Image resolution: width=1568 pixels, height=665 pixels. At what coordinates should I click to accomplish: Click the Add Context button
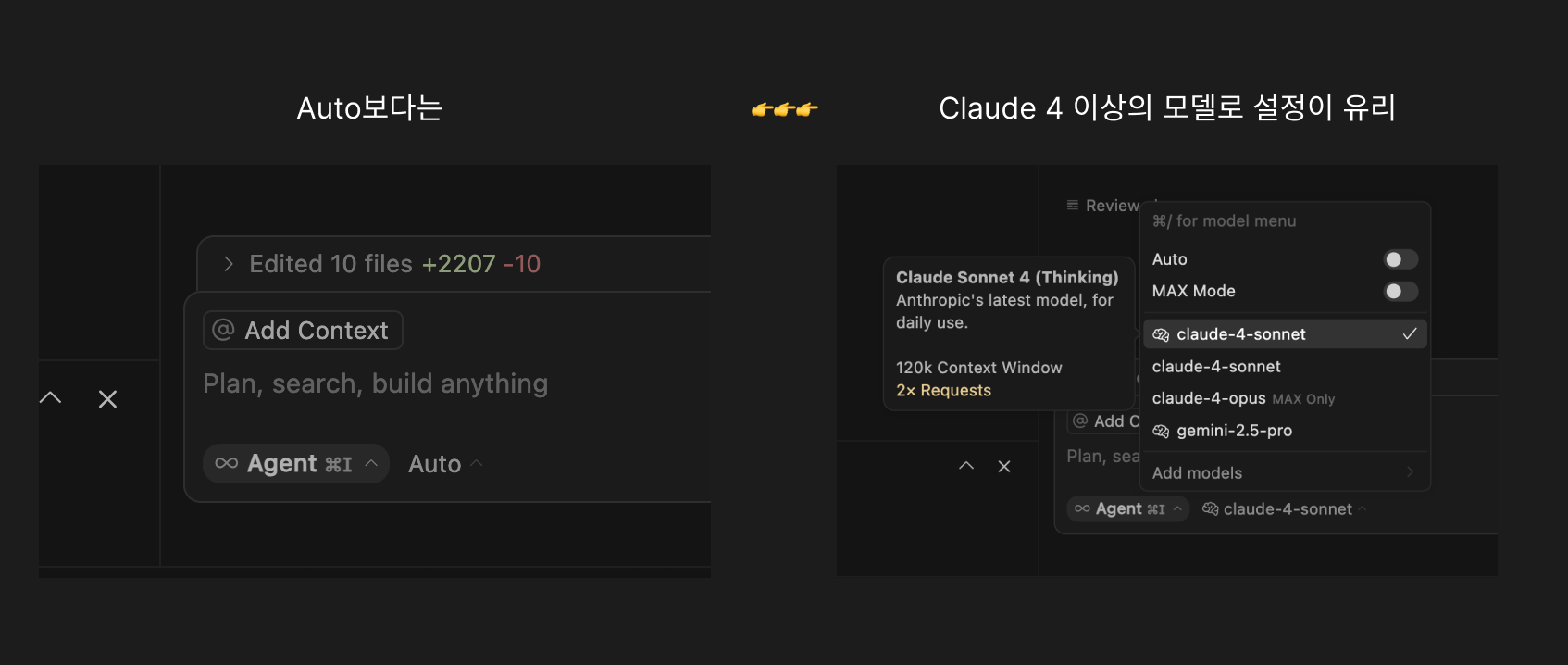tap(303, 331)
